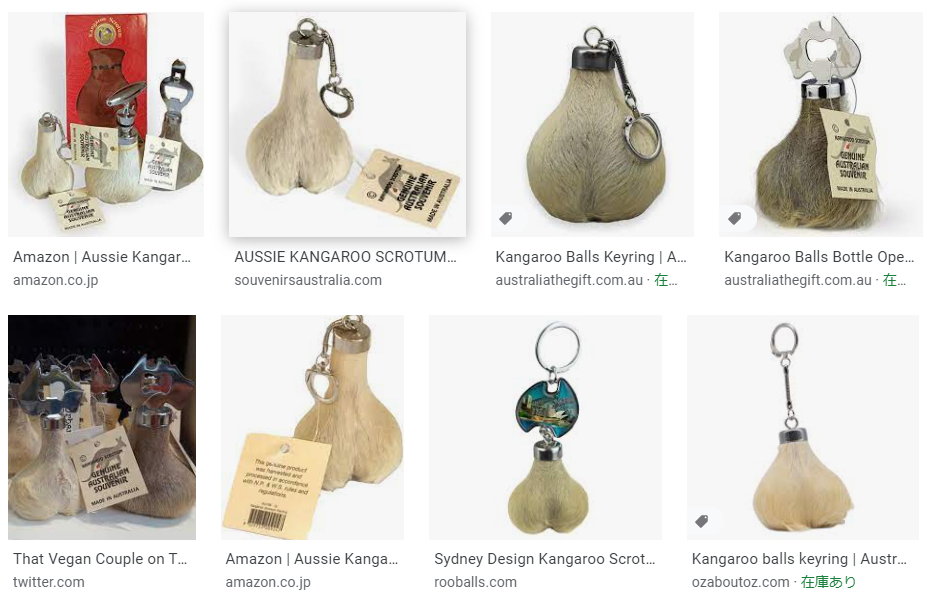Click the souvenirsaustralia.com source link
This screenshot has height=607, width=936.
[x=307, y=280]
